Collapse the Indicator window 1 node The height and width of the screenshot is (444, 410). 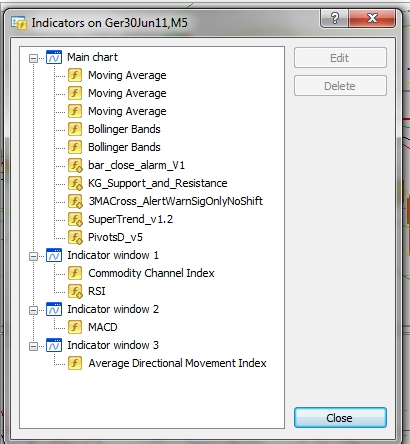33,257
